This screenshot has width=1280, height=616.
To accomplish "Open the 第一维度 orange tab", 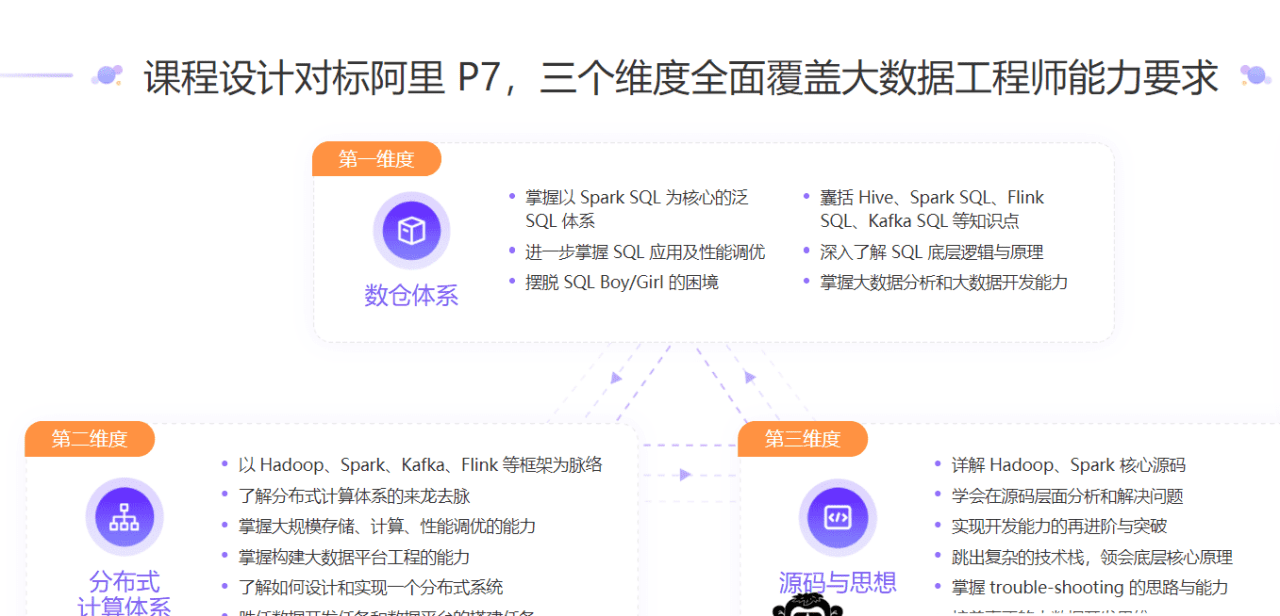I will coord(377,158).
